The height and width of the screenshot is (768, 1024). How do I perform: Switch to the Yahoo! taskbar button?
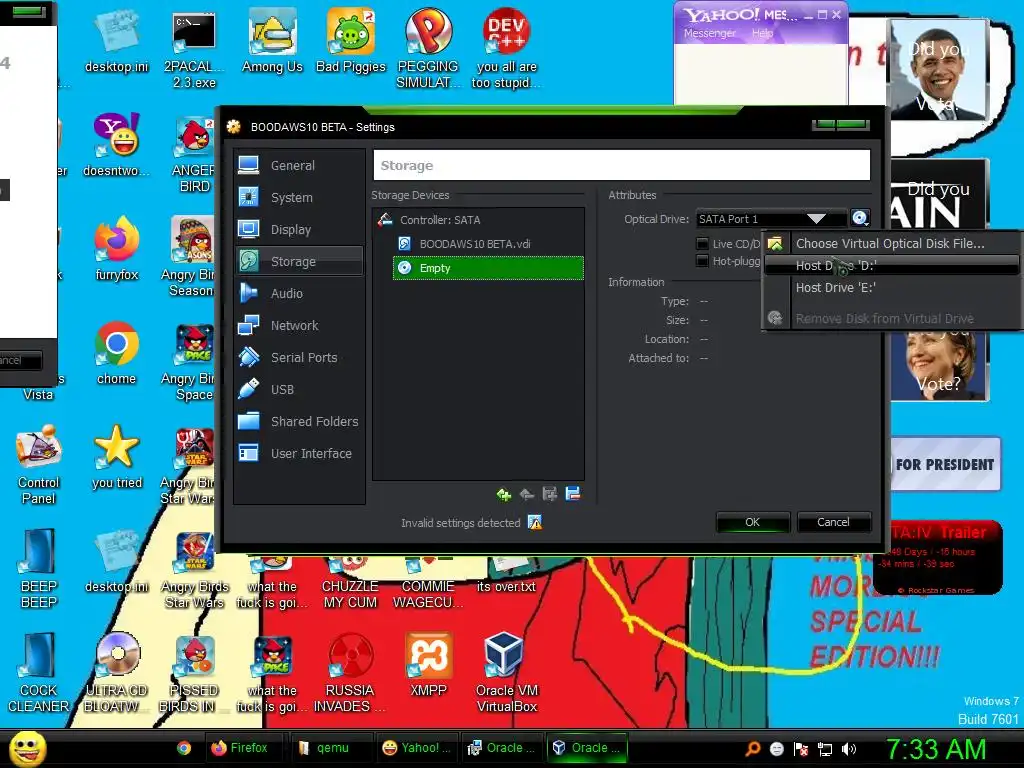[x=417, y=748]
